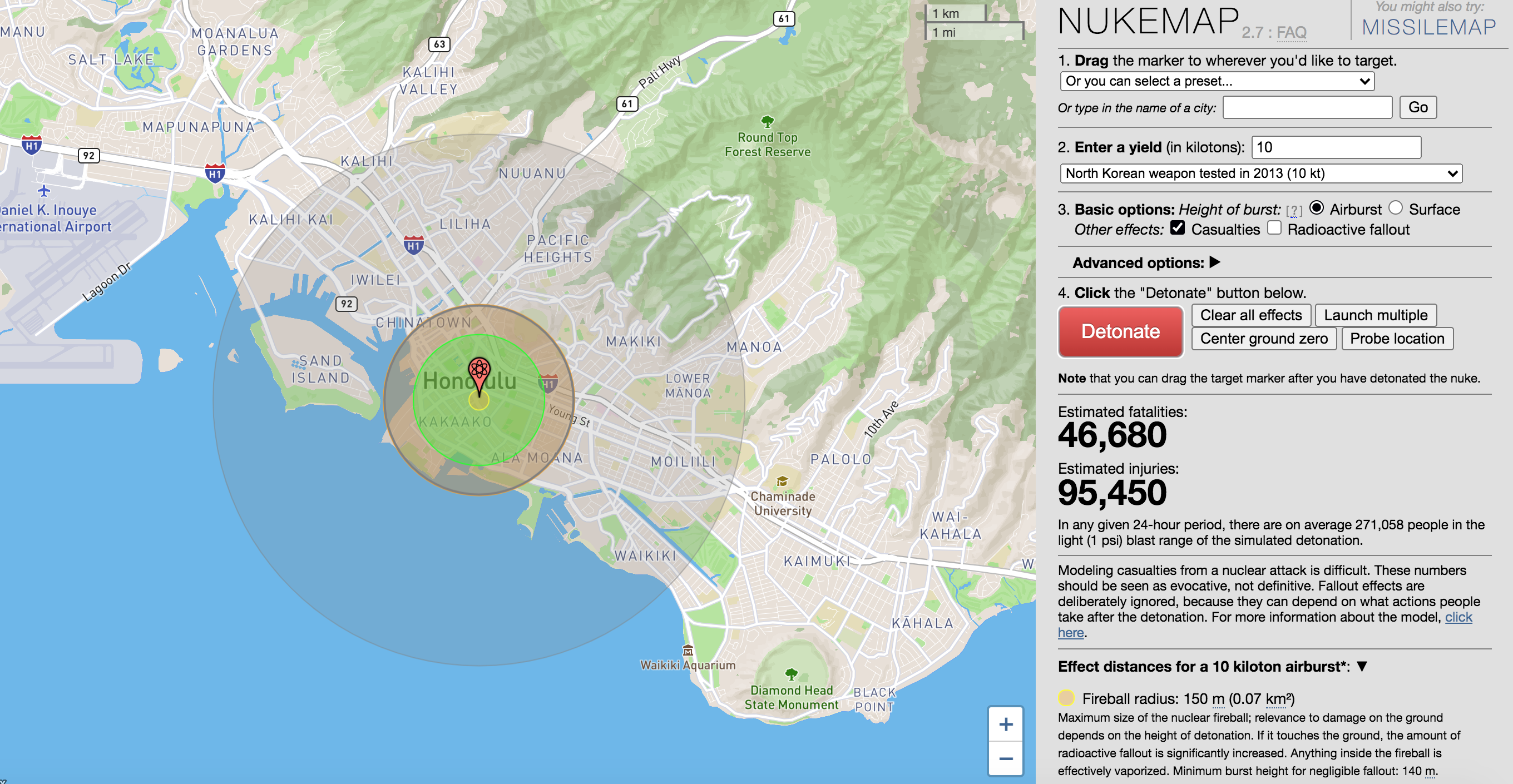Viewport: 1513px width, 784px height.
Task: Select the Surface radio button
Action: point(1395,208)
